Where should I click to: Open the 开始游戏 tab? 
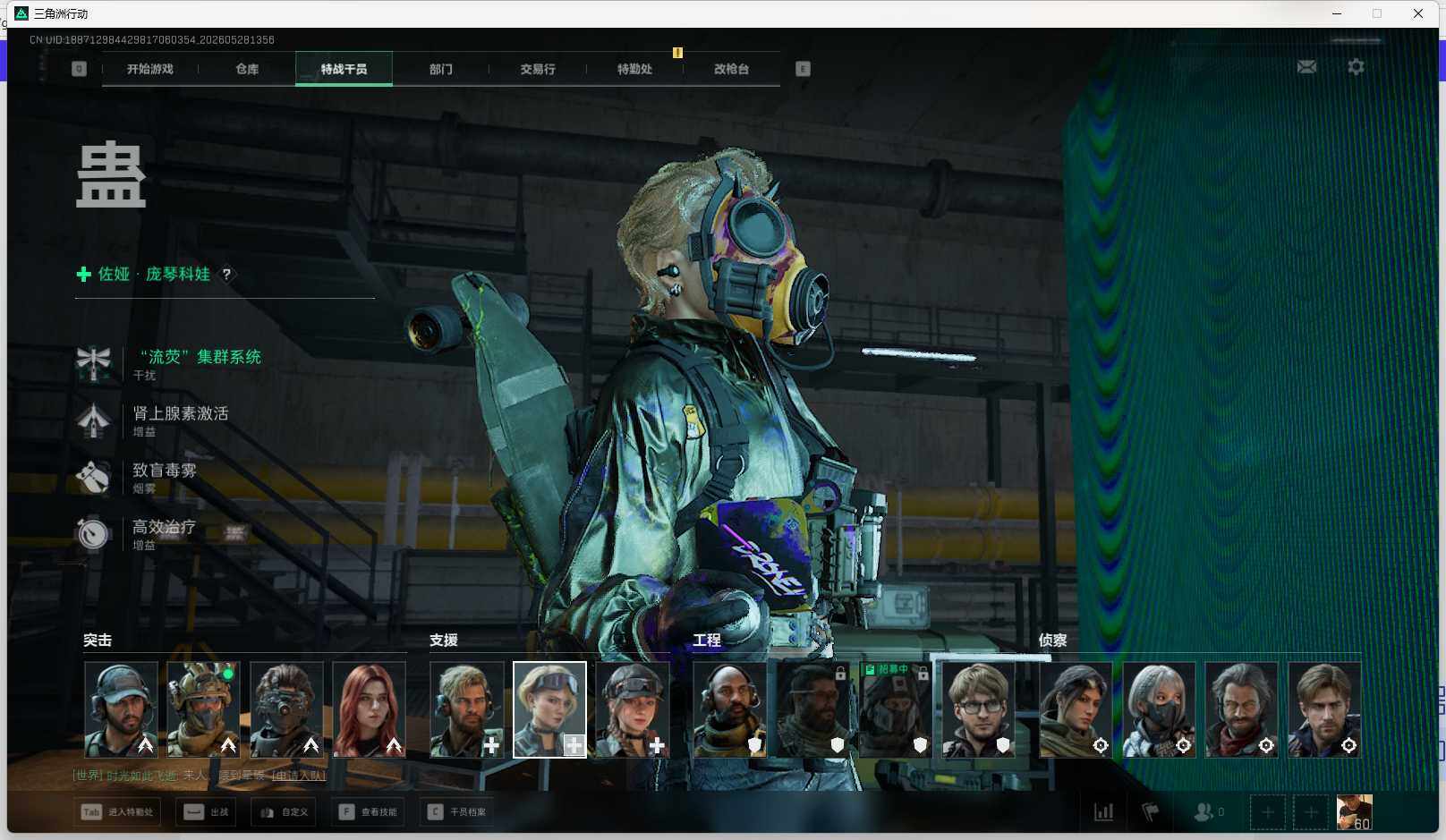149,69
